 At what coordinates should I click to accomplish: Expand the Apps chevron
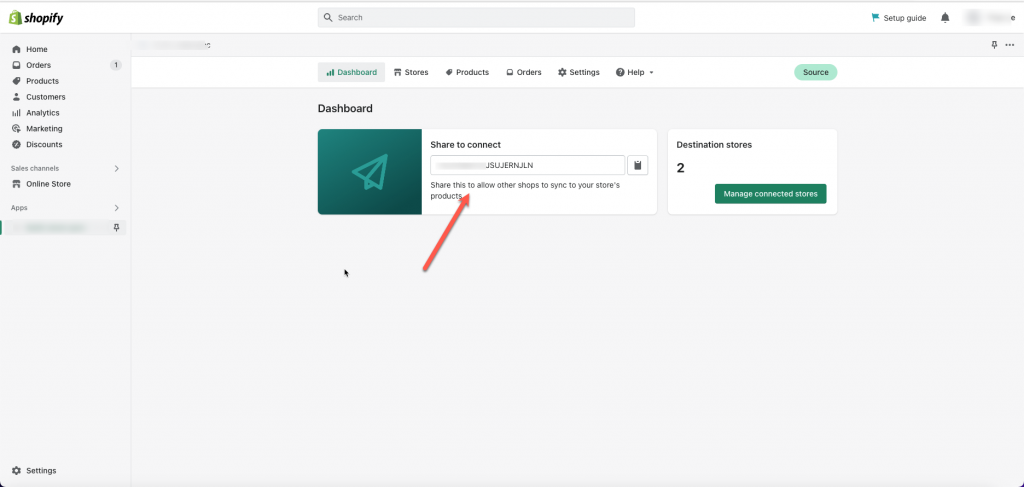point(117,208)
